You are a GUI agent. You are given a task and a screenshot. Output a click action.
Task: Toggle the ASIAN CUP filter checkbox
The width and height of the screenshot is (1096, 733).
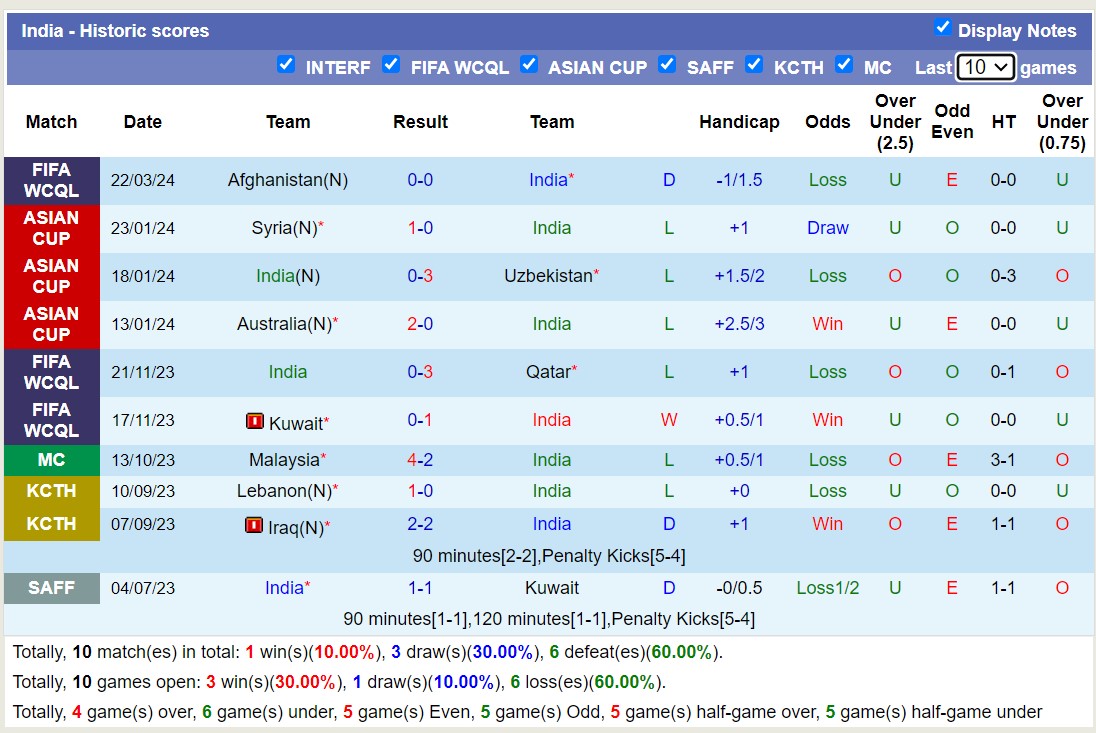click(529, 65)
